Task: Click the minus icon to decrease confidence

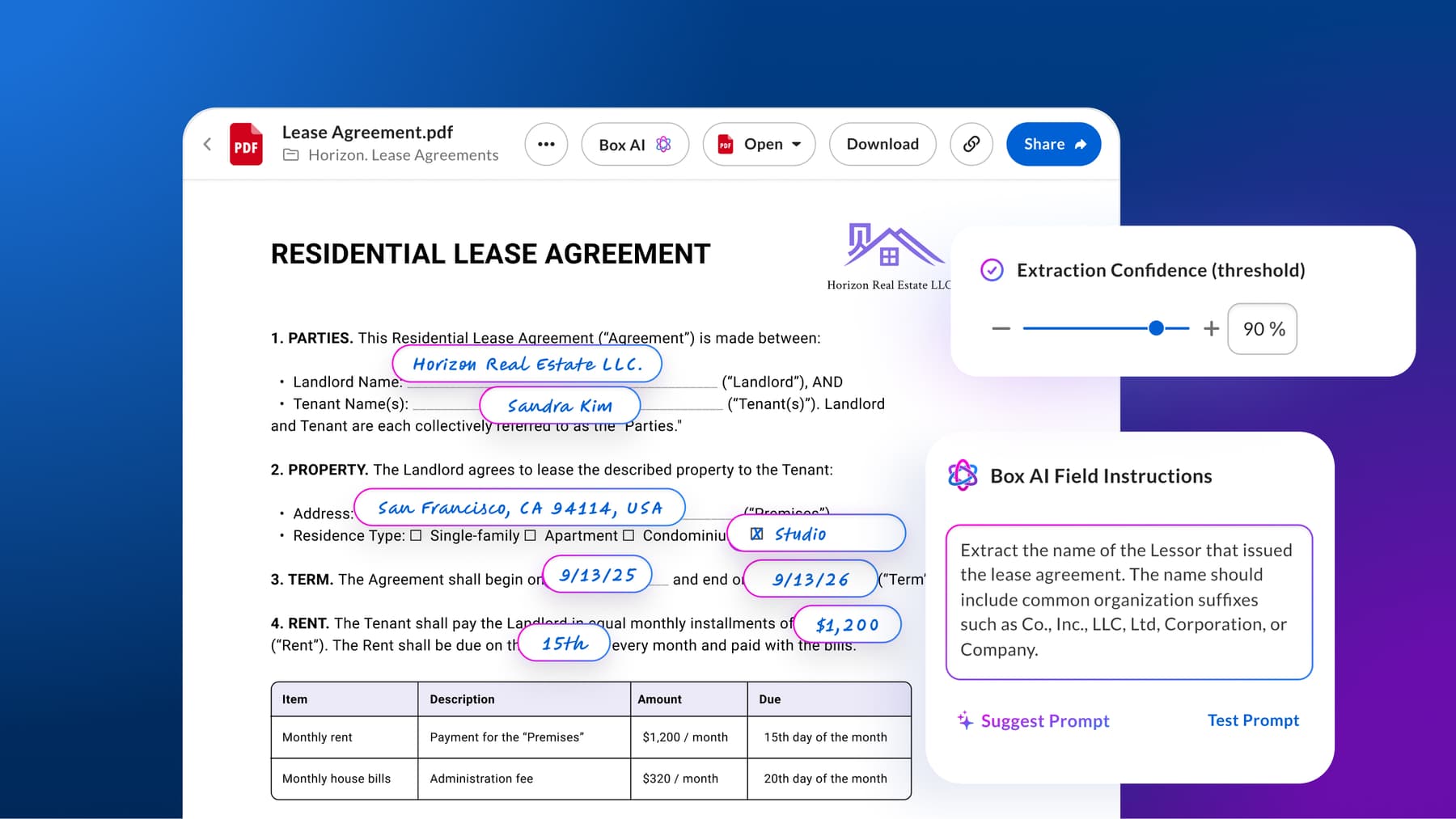Action: pyautogui.click(x=1001, y=328)
